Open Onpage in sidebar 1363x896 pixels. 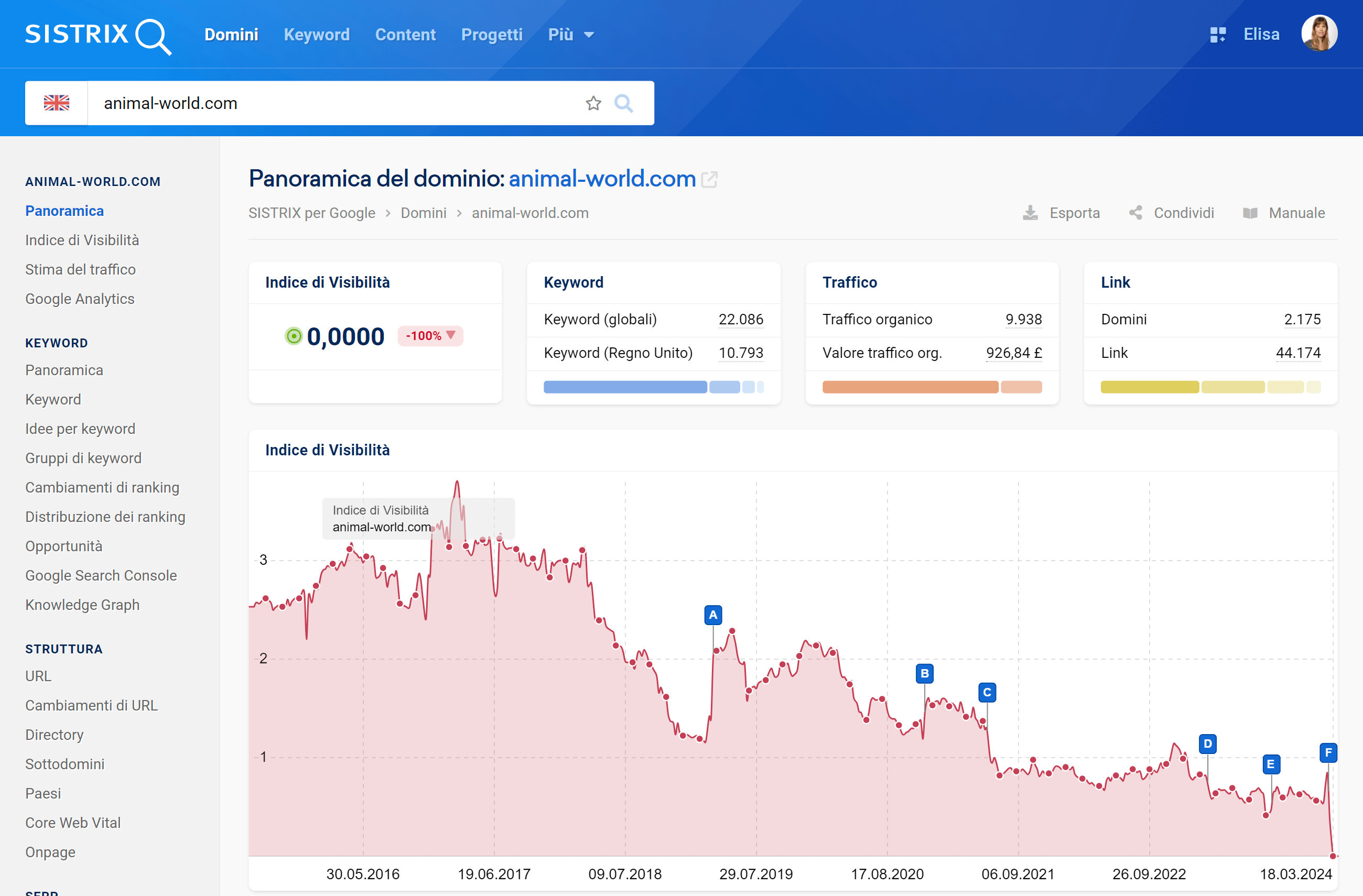coord(50,852)
